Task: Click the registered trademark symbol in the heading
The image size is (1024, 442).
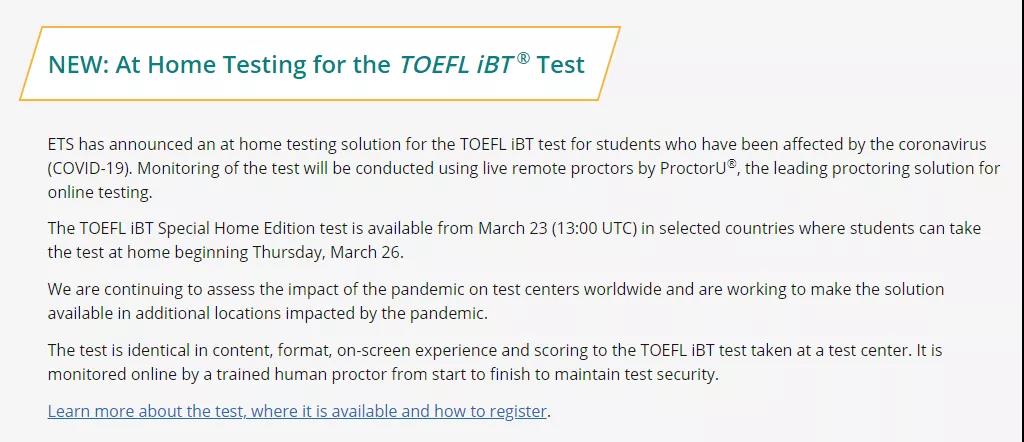Action: pos(522,57)
